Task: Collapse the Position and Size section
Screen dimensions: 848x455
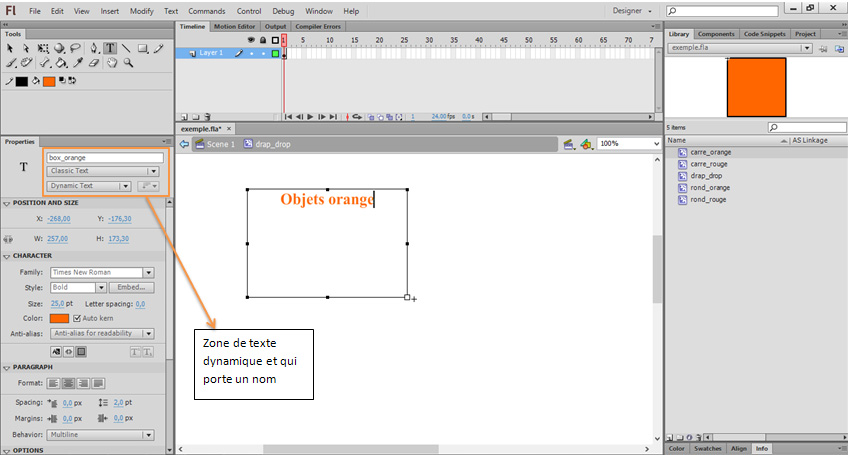Action: (7, 202)
